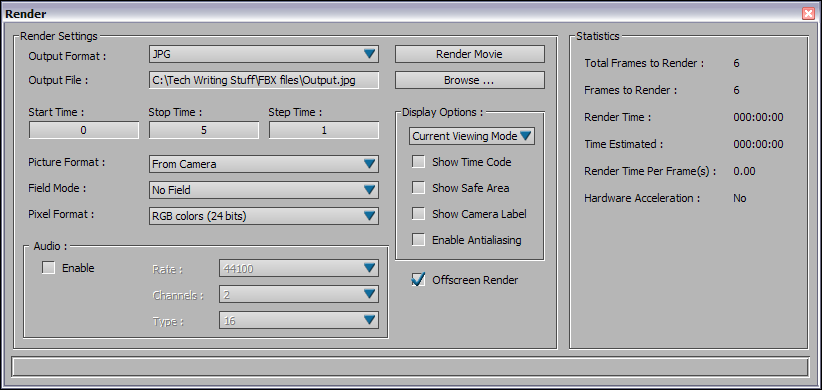Viewport: 822px width, 390px height.
Task: Check the Show Camera Label option
Action: click(x=418, y=214)
